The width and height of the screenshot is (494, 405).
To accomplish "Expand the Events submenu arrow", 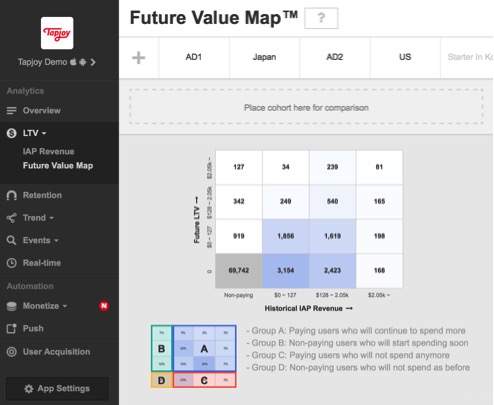I will (56, 240).
